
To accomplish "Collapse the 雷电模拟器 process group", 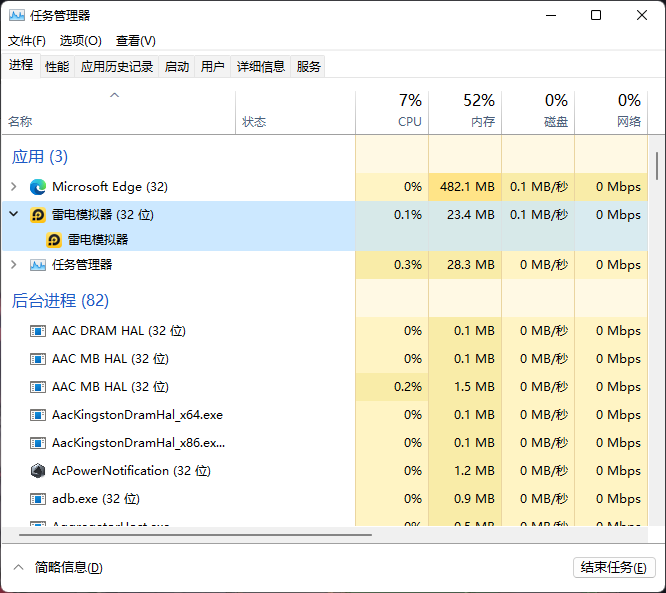I will (x=13, y=214).
